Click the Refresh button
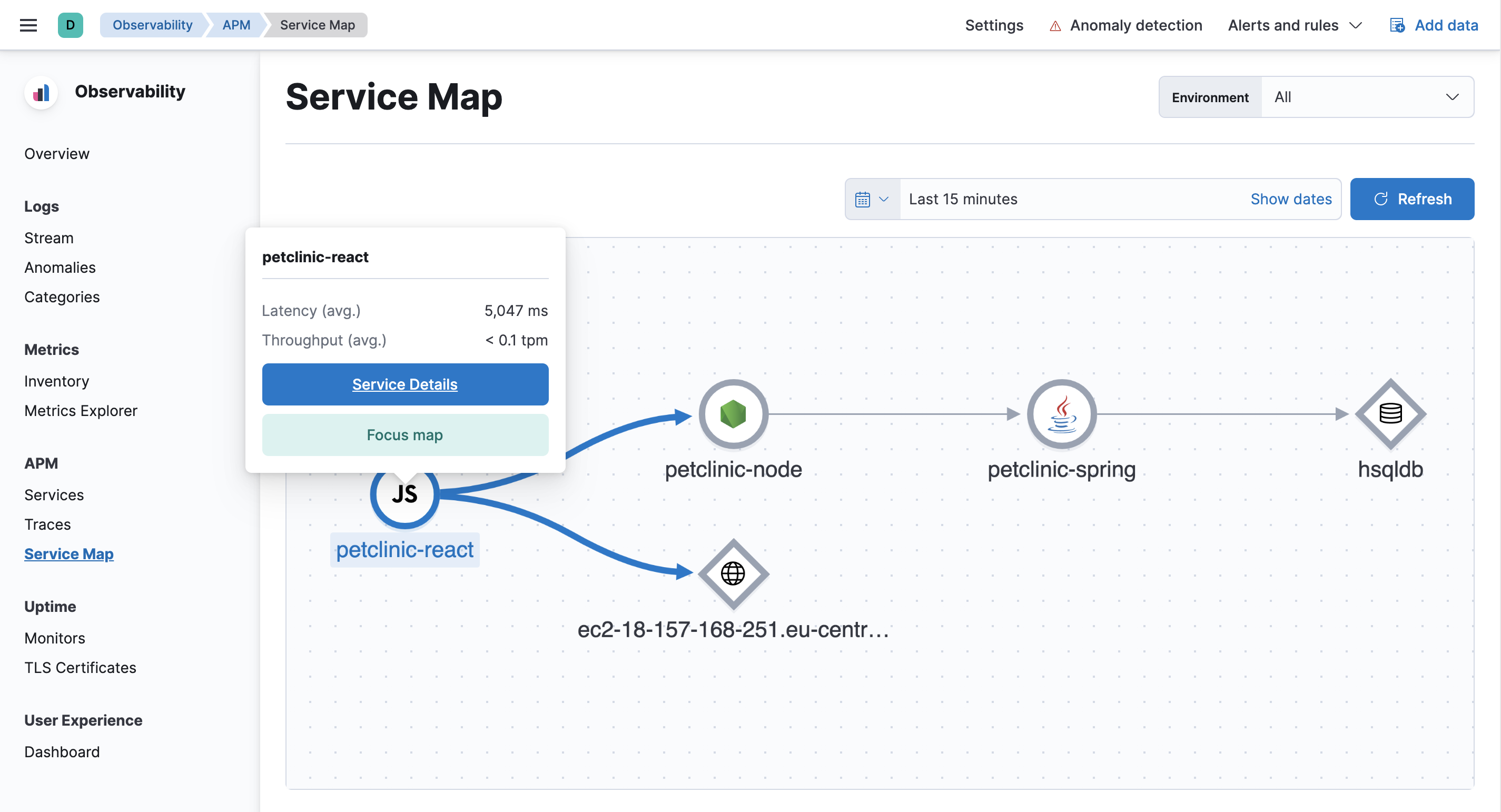 [x=1411, y=199]
